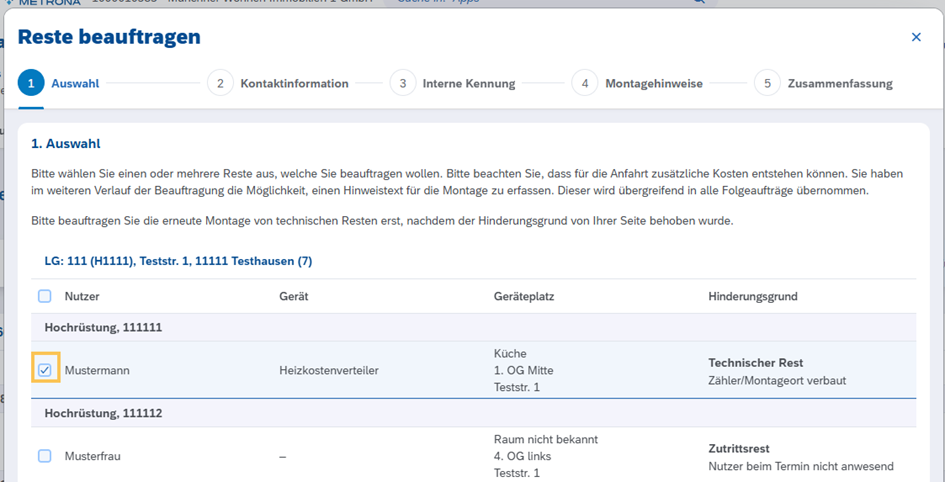This screenshot has width=945, height=482.
Task: Go to step 2 Kontaktinformation
Action: 221,84
